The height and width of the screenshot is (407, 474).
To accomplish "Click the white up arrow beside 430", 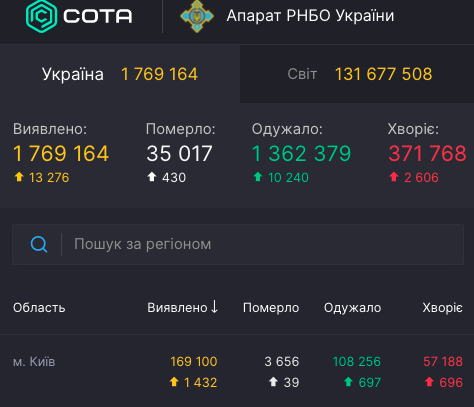I will click(152, 177).
